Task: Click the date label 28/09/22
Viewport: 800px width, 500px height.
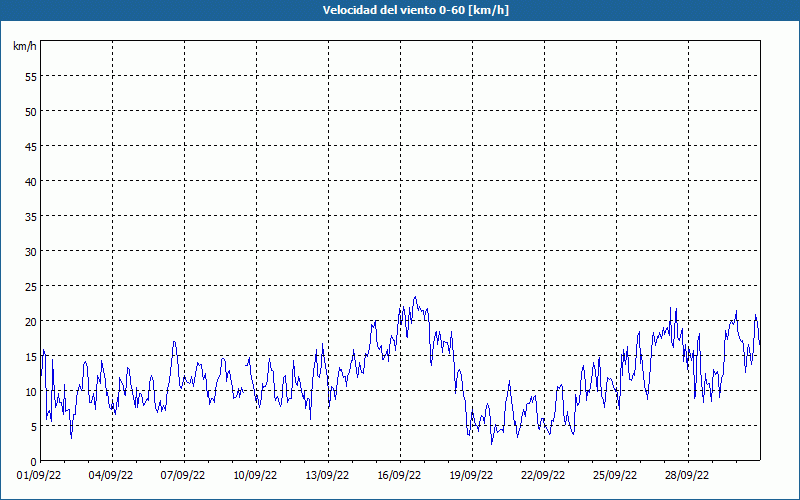Action: (687, 476)
